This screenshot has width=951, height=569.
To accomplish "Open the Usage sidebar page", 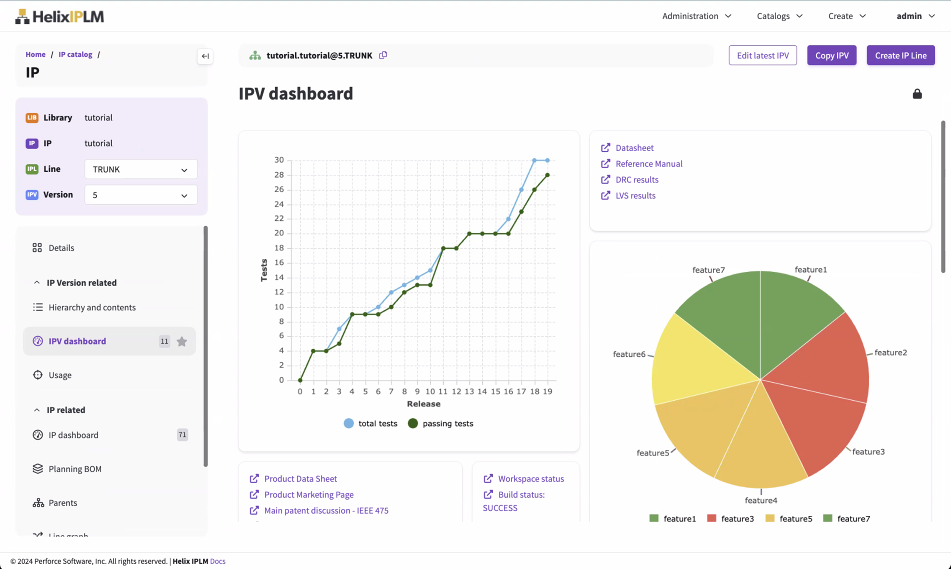I will click(60, 376).
